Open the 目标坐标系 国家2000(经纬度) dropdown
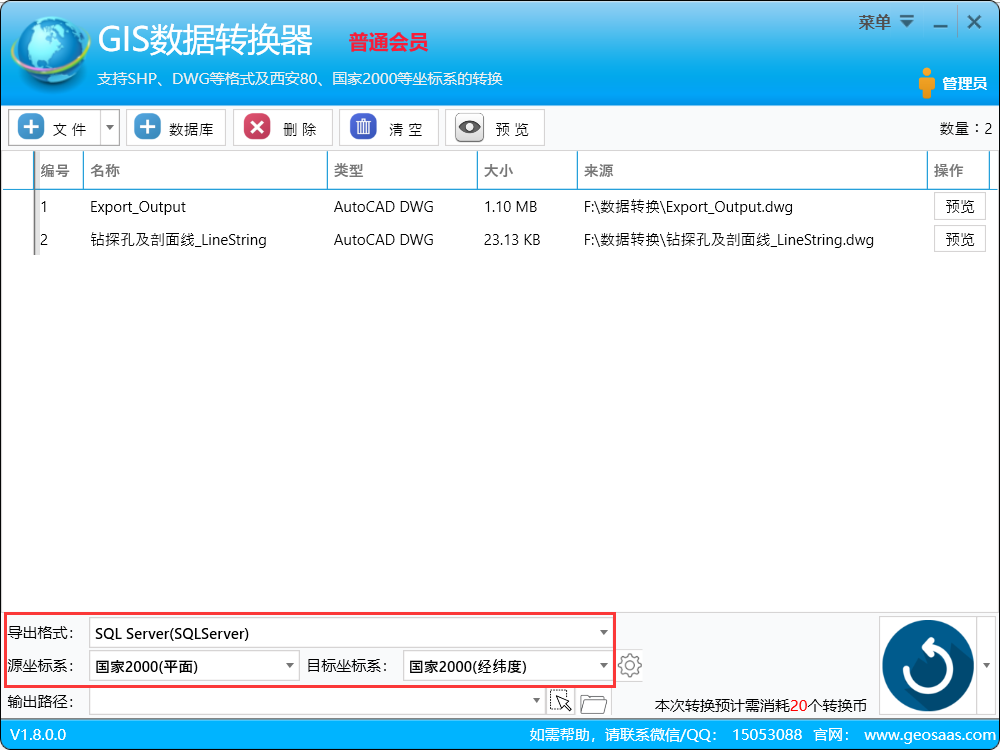This screenshot has width=1000, height=750. (508, 666)
